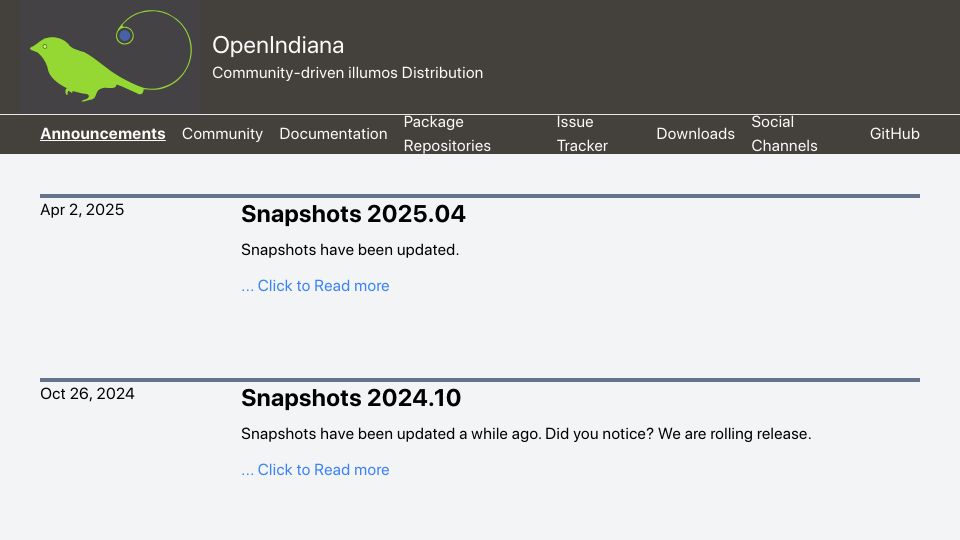Viewport: 960px width, 540px height.
Task: Click the OpenIndiana green bird logo
Action: pyautogui.click(x=110, y=56)
